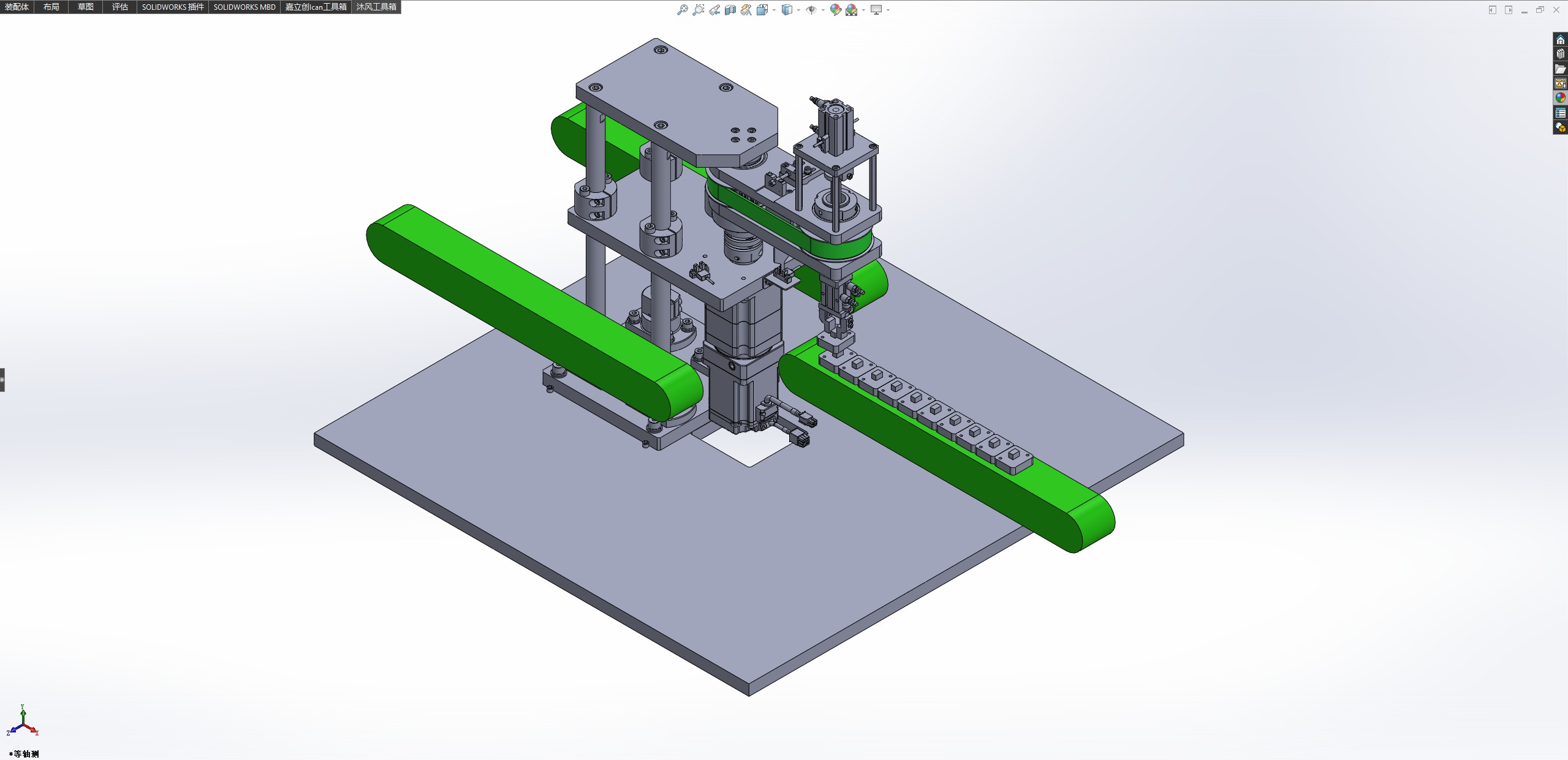1568x760 pixels.
Task: Open the SOLIDWORKS MBD tab
Action: point(244,7)
